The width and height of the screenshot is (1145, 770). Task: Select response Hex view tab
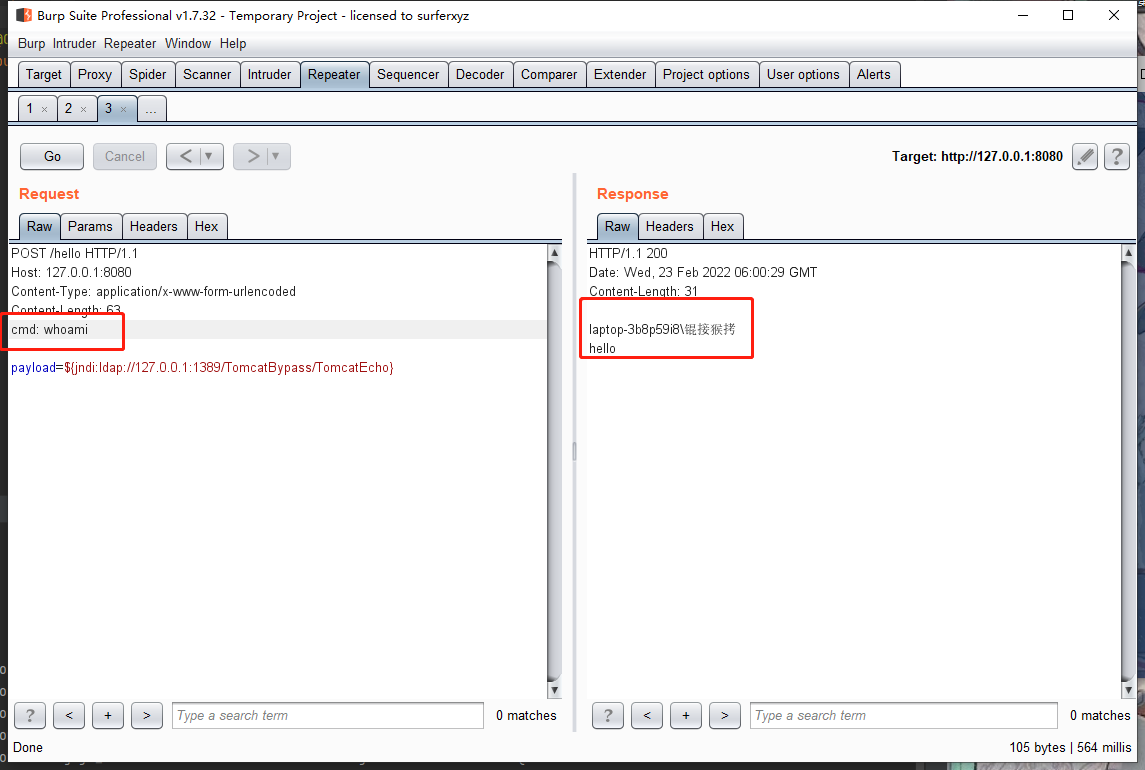(x=722, y=226)
